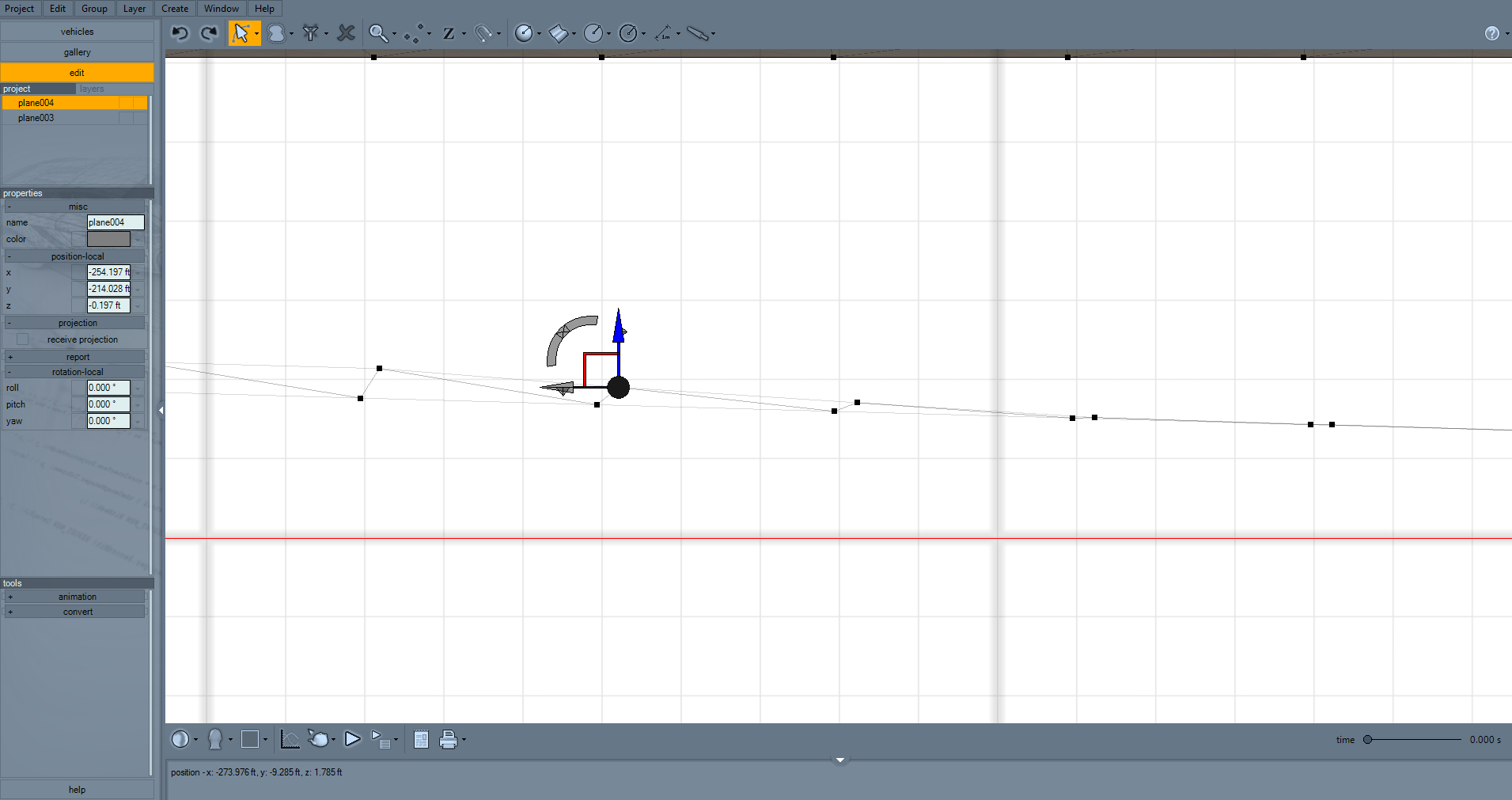Screen dimensions: 1512x800
Task: Toggle the magnet snap icon
Action: [483, 33]
